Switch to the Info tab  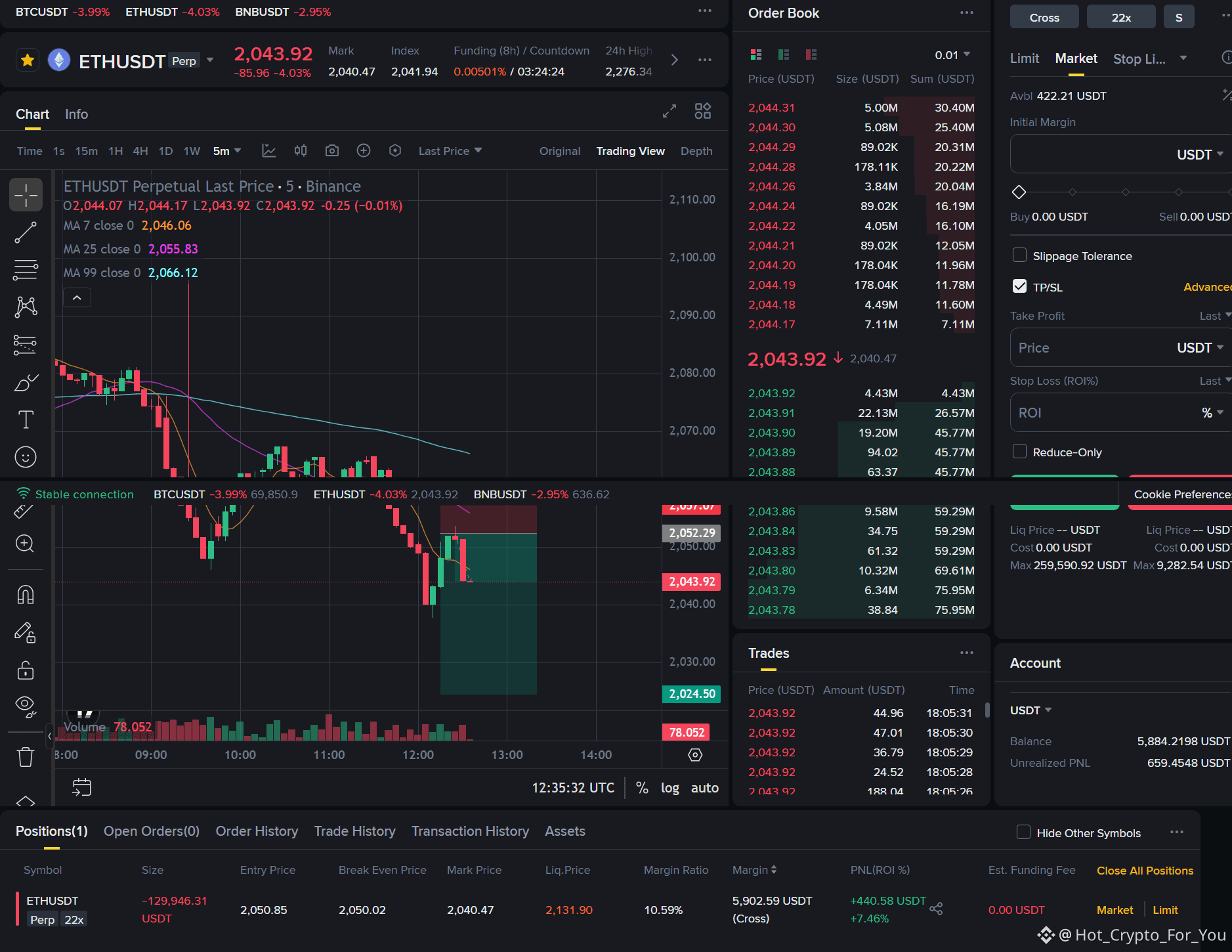(x=76, y=114)
